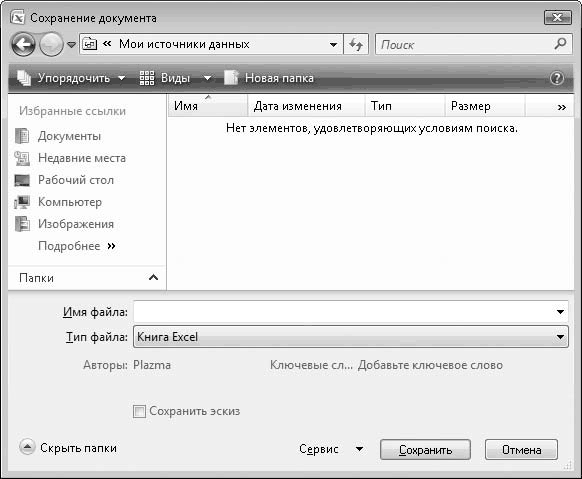Select Рабочий стол in sidebar
This screenshot has height=479, width=582.
coord(64,180)
